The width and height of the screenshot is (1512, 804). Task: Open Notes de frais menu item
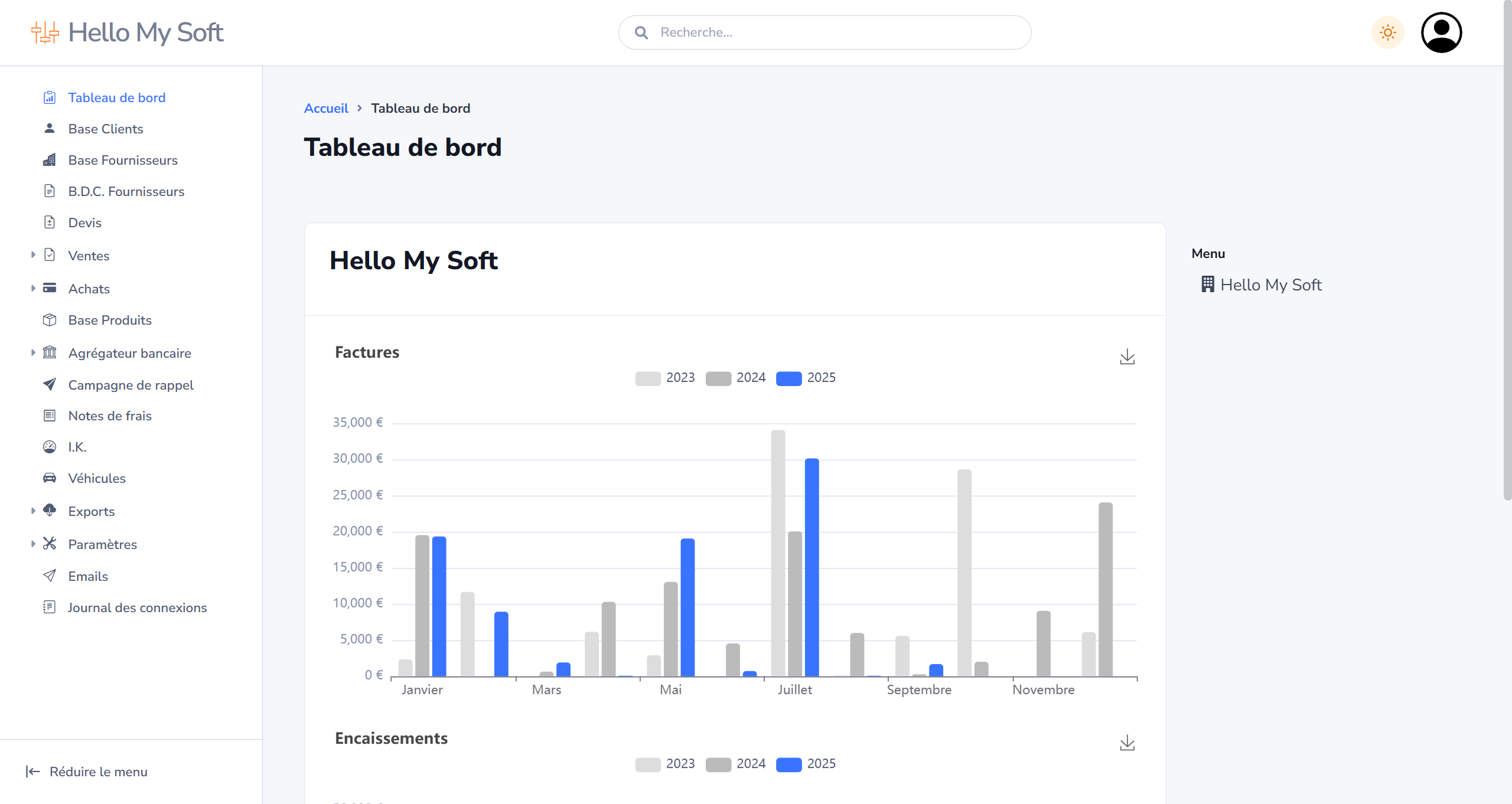[110, 416]
